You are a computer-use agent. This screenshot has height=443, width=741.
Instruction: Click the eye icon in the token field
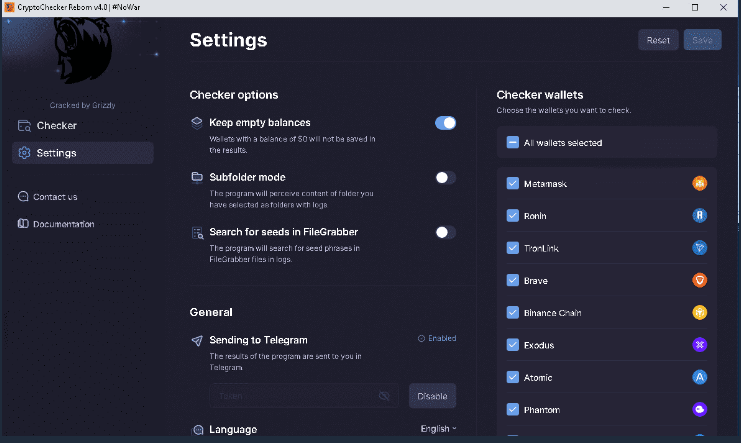pyautogui.click(x=384, y=396)
